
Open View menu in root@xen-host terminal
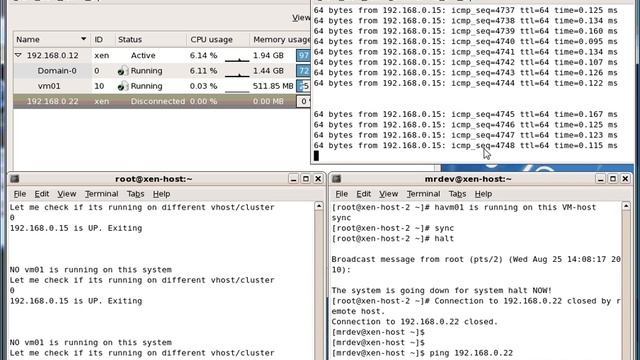(67, 194)
